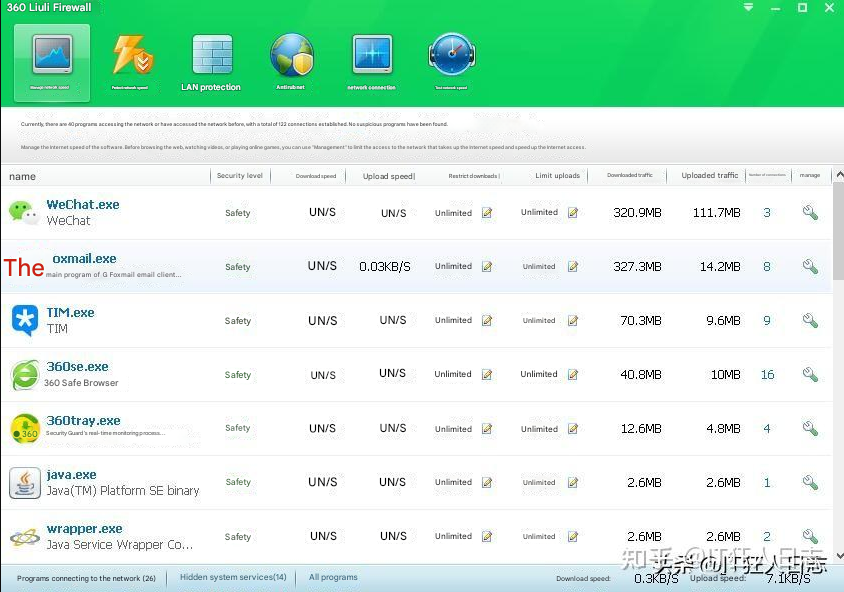This screenshot has width=844, height=592.
Task: Select the 360se.exe process name
Action: (x=78, y=367)
